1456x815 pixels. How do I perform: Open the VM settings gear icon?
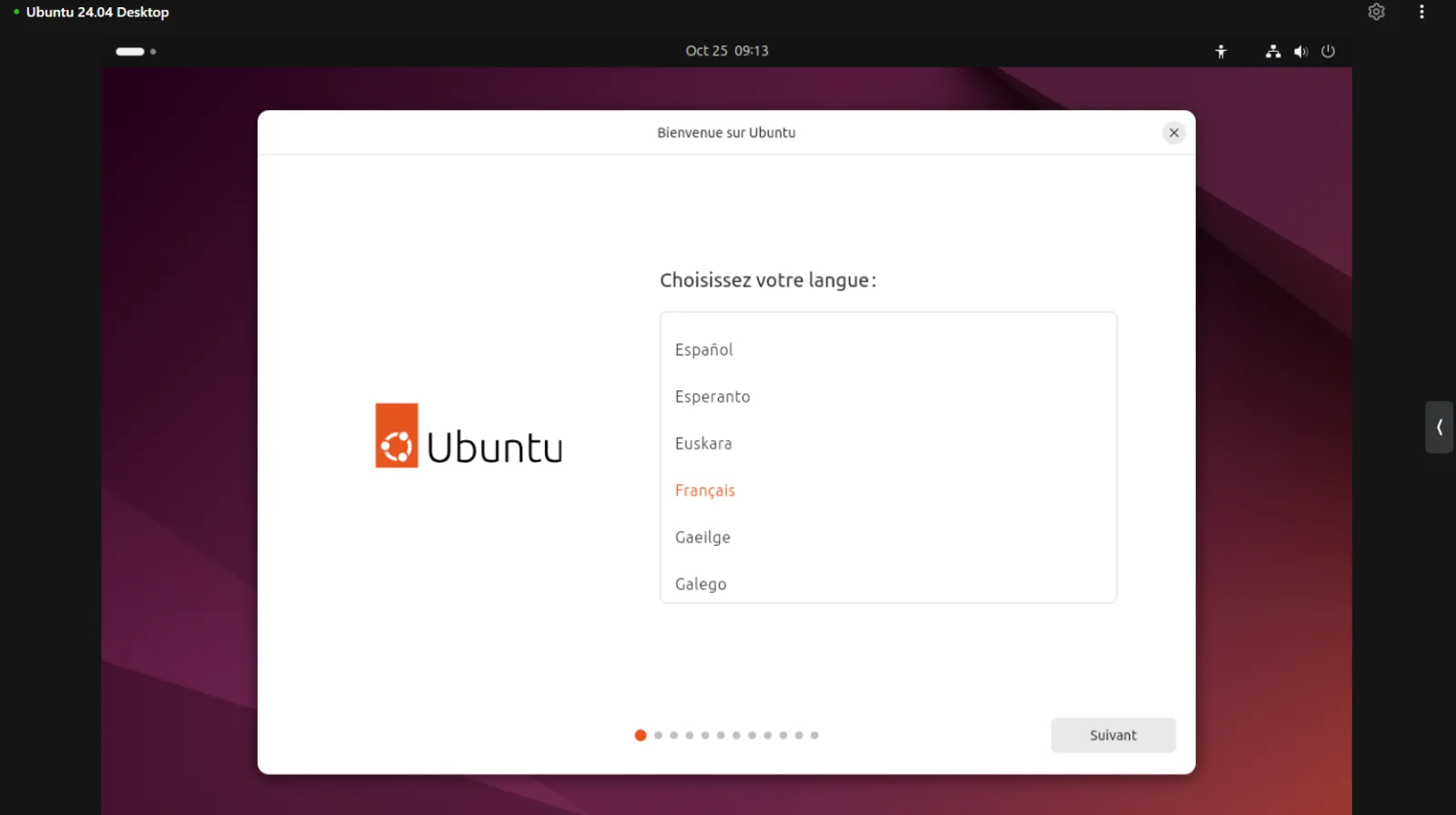pos(1376,12)
